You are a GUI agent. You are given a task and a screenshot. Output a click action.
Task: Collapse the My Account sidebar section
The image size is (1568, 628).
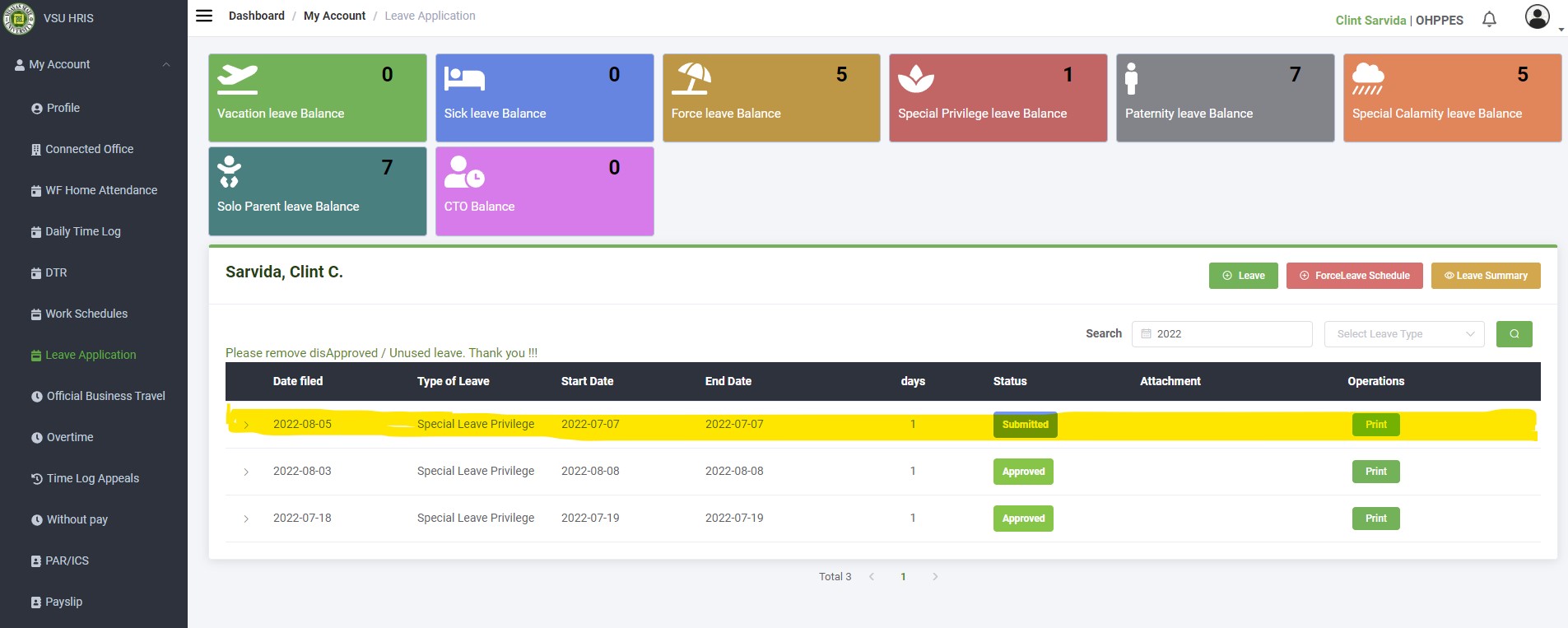166,64
